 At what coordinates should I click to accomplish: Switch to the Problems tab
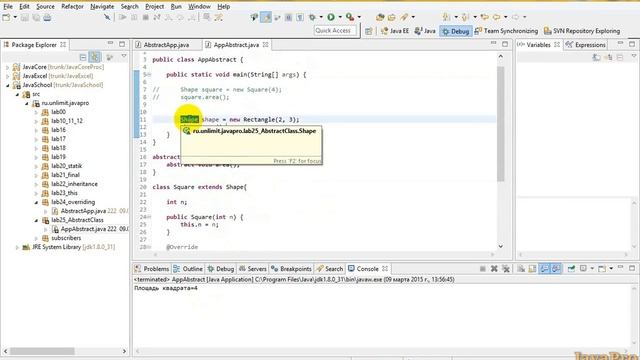click(x=152, y=269)
